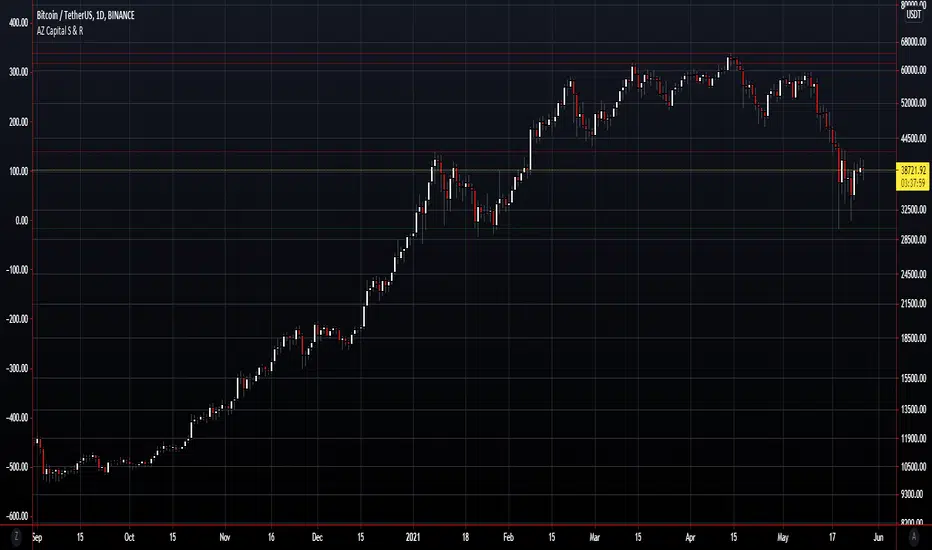Click the 15500.00 price axis label
This screenshot has height=550, width=932.
(x=913, y=378)
